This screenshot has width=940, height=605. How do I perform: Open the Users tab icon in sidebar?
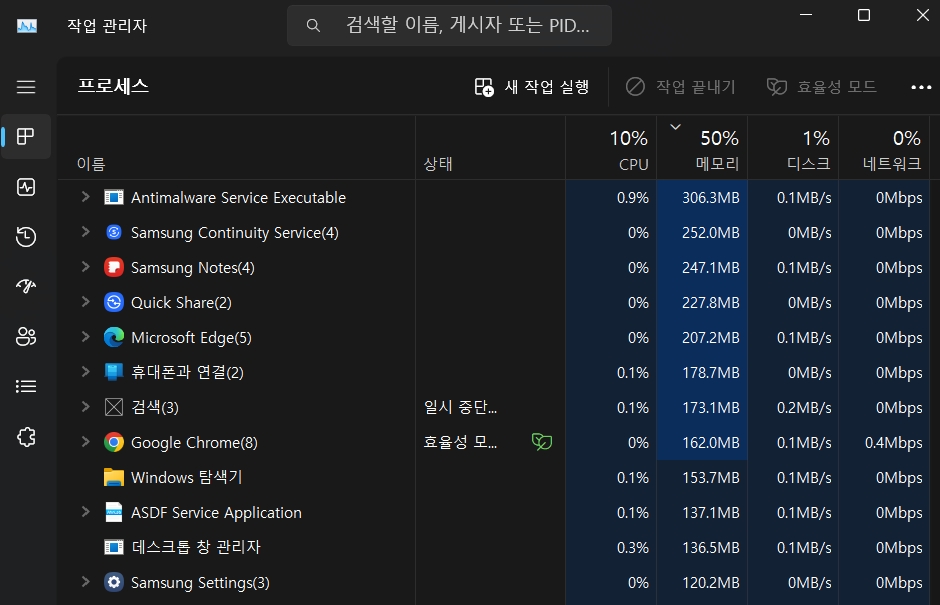(x=26, y=336)
